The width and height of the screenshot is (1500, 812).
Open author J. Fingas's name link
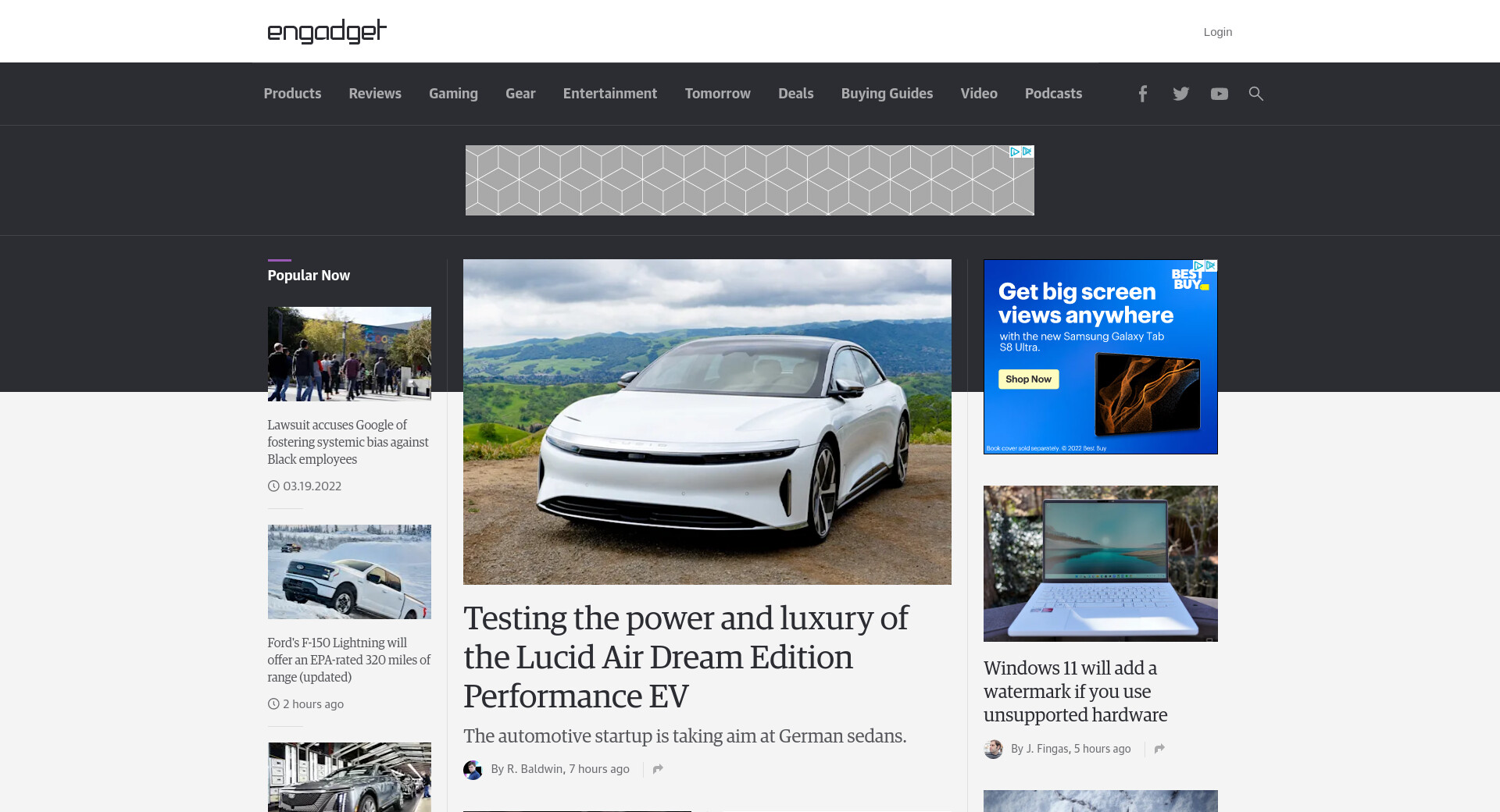[1047, 749]
